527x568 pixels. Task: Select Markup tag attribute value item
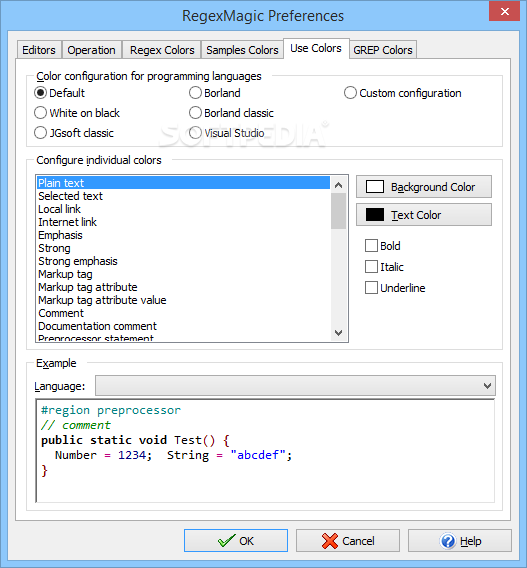pos(183,300)
